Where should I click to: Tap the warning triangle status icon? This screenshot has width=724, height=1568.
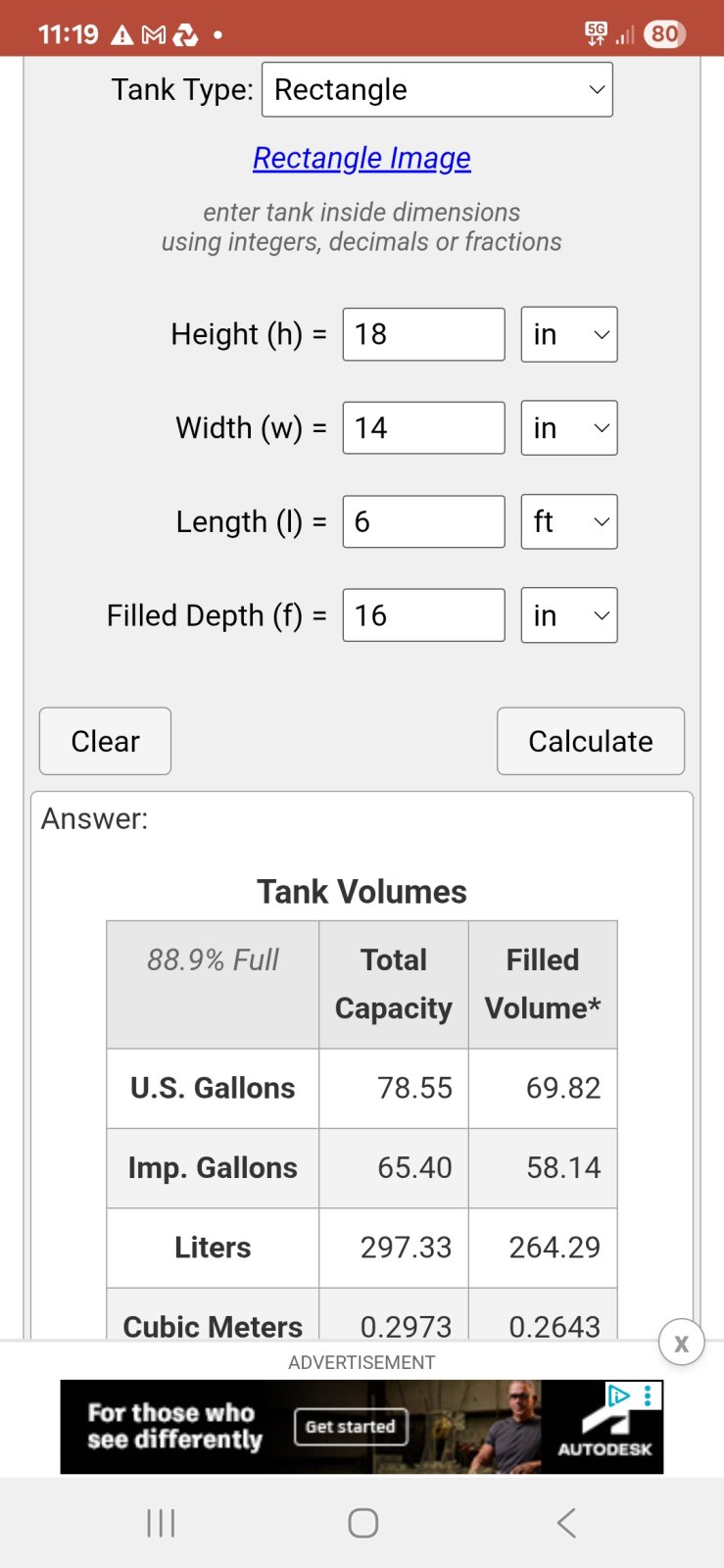click(122, 35)
